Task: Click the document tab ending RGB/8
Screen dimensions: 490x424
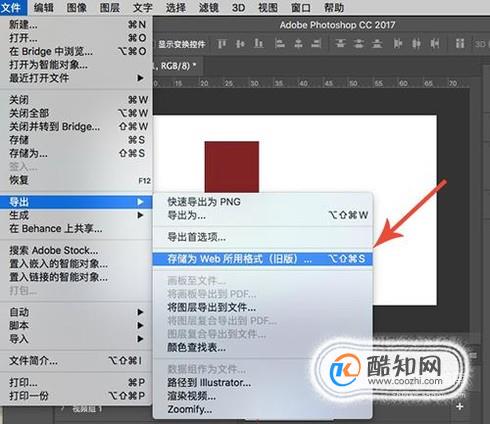Action: (178, 66)
